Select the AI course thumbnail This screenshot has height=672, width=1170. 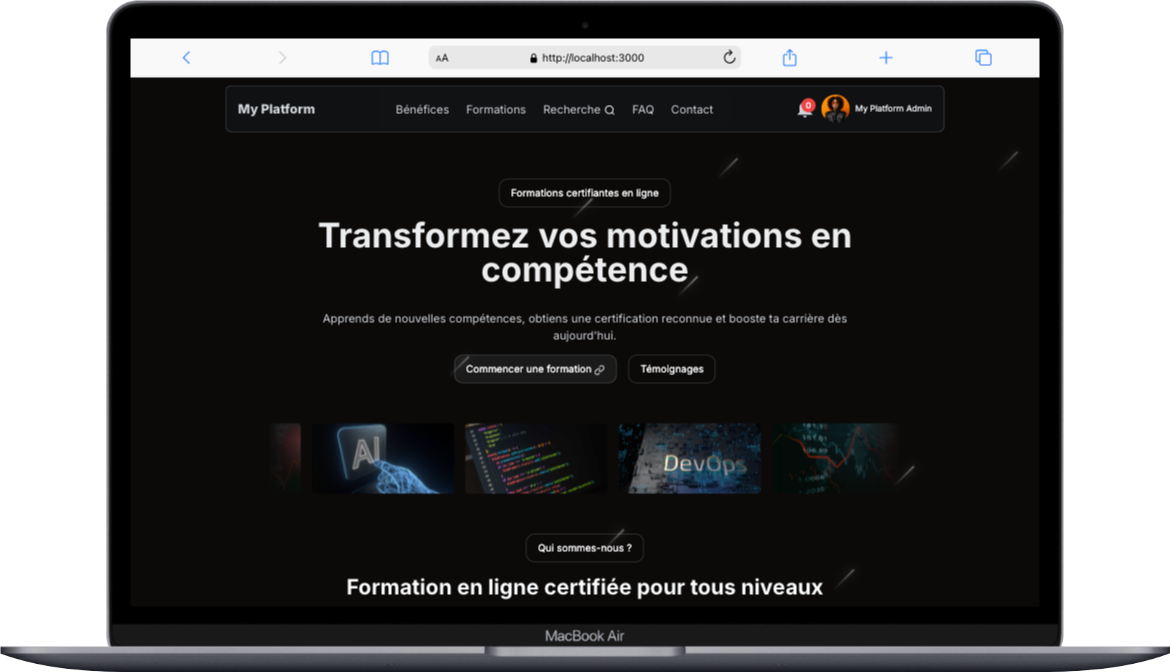point(383,459)
